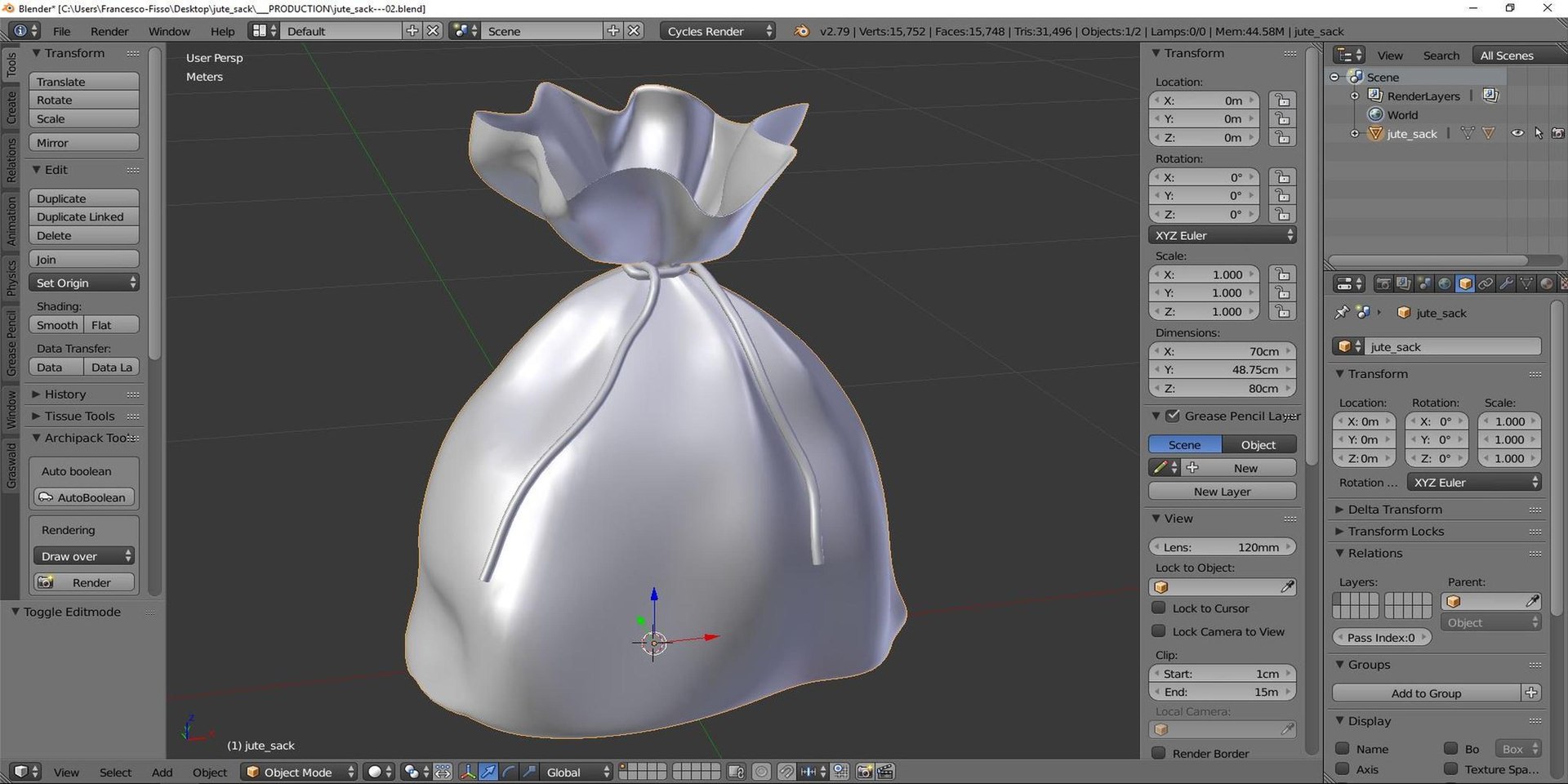Open the mesh Data triangle properties tab
This screenshot has height=784, width=1568.
point(1526,283)
